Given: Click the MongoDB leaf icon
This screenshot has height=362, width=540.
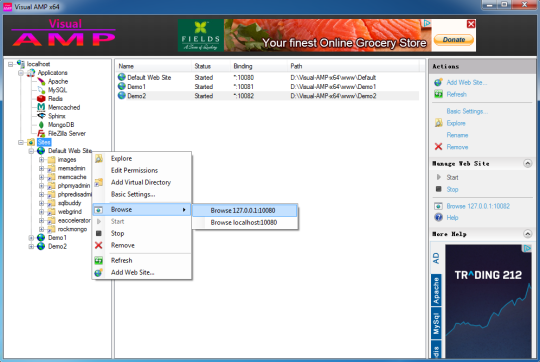Looking at the screenshot, I should 41,125.
